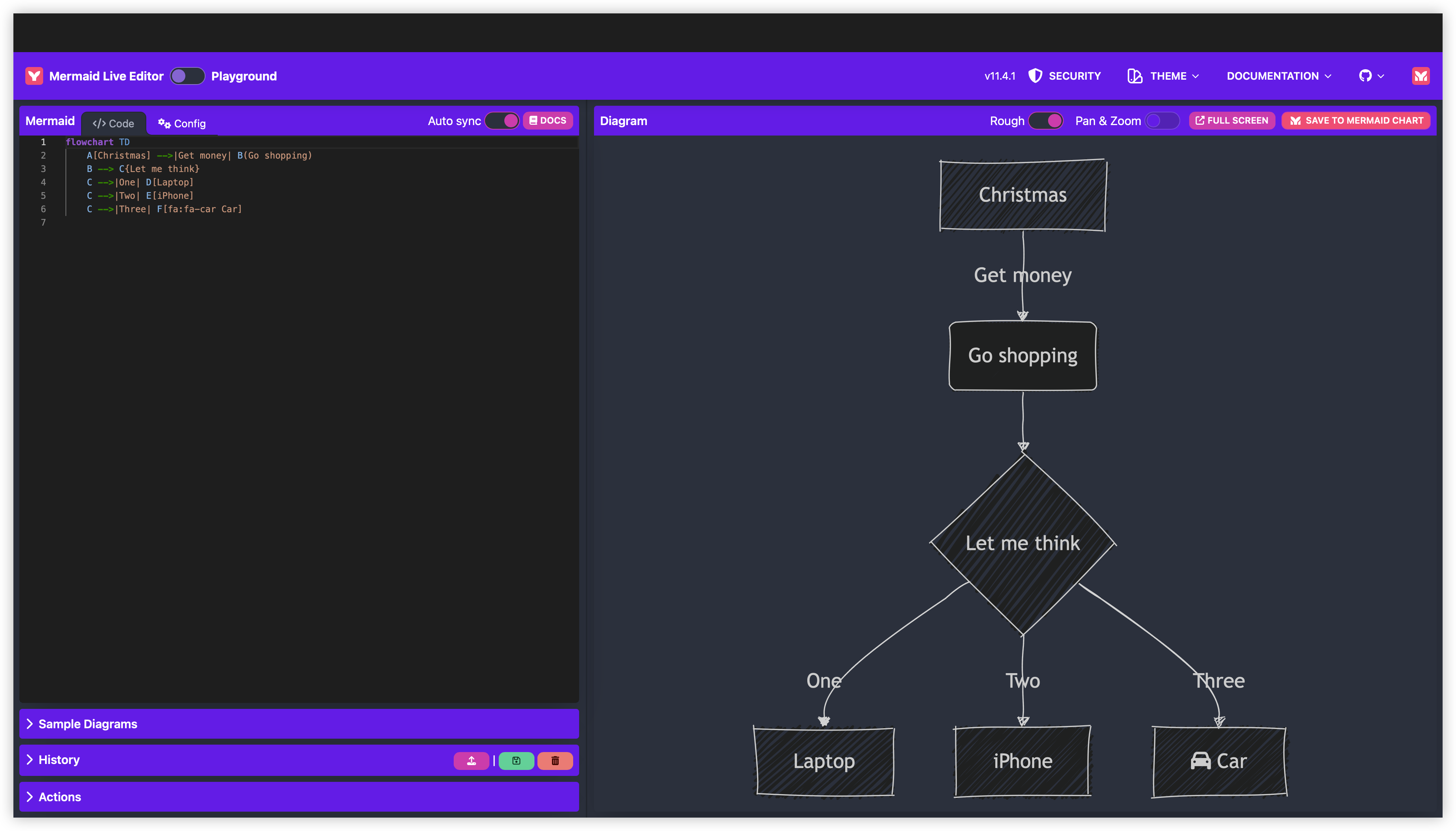Click the security shield icon
The height and width of the screenshot is (831, 1456).
pos(1035,76)
